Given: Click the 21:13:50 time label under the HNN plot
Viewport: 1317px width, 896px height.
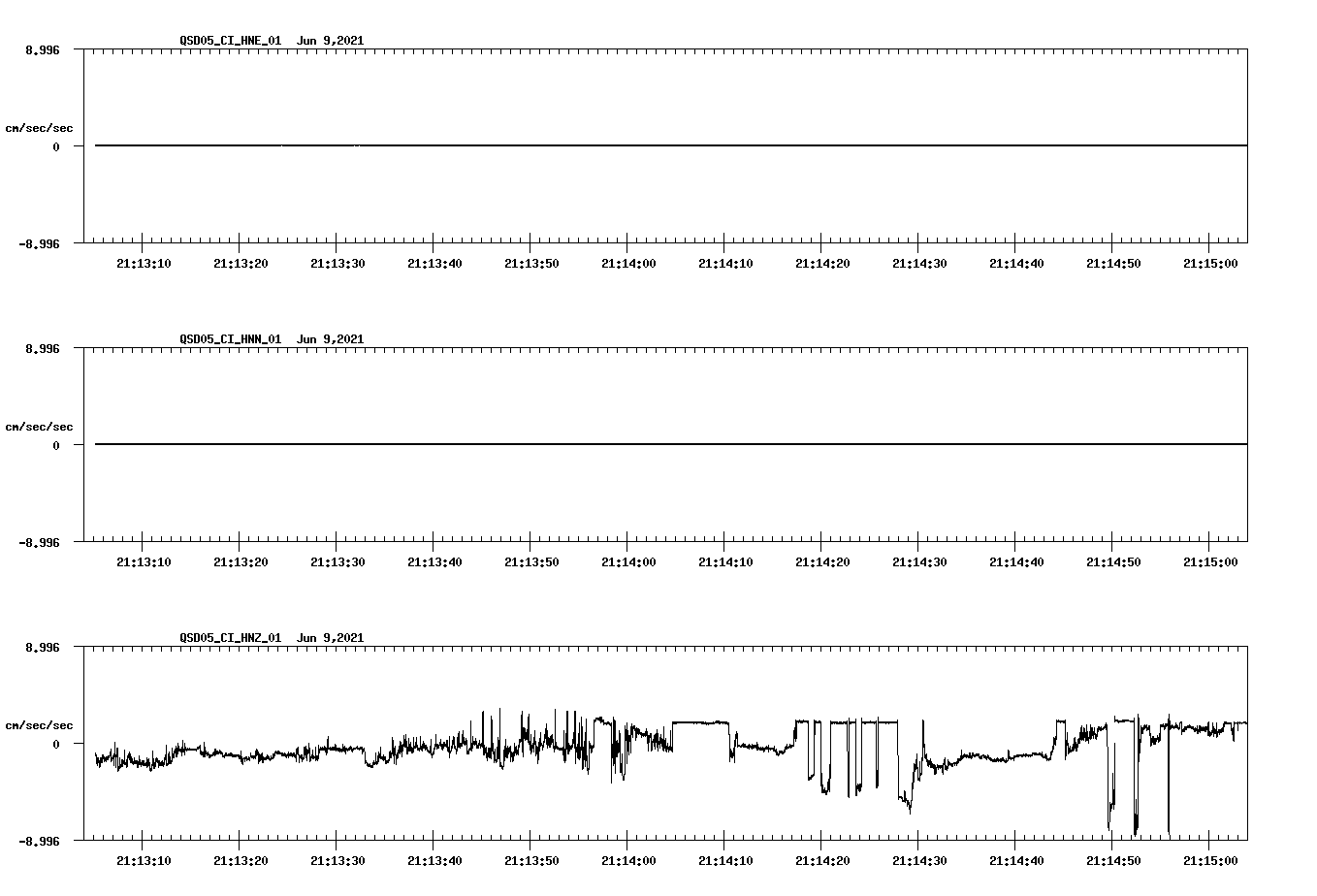Looking at the screenshot, I should pos(531,562).
